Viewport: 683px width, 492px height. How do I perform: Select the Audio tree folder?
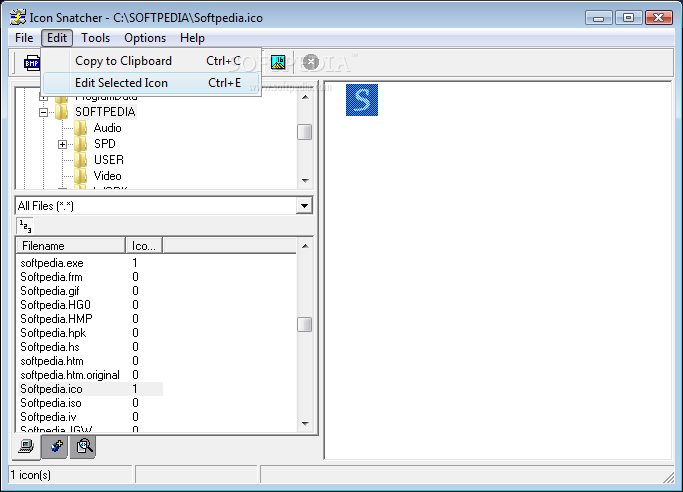108,128
